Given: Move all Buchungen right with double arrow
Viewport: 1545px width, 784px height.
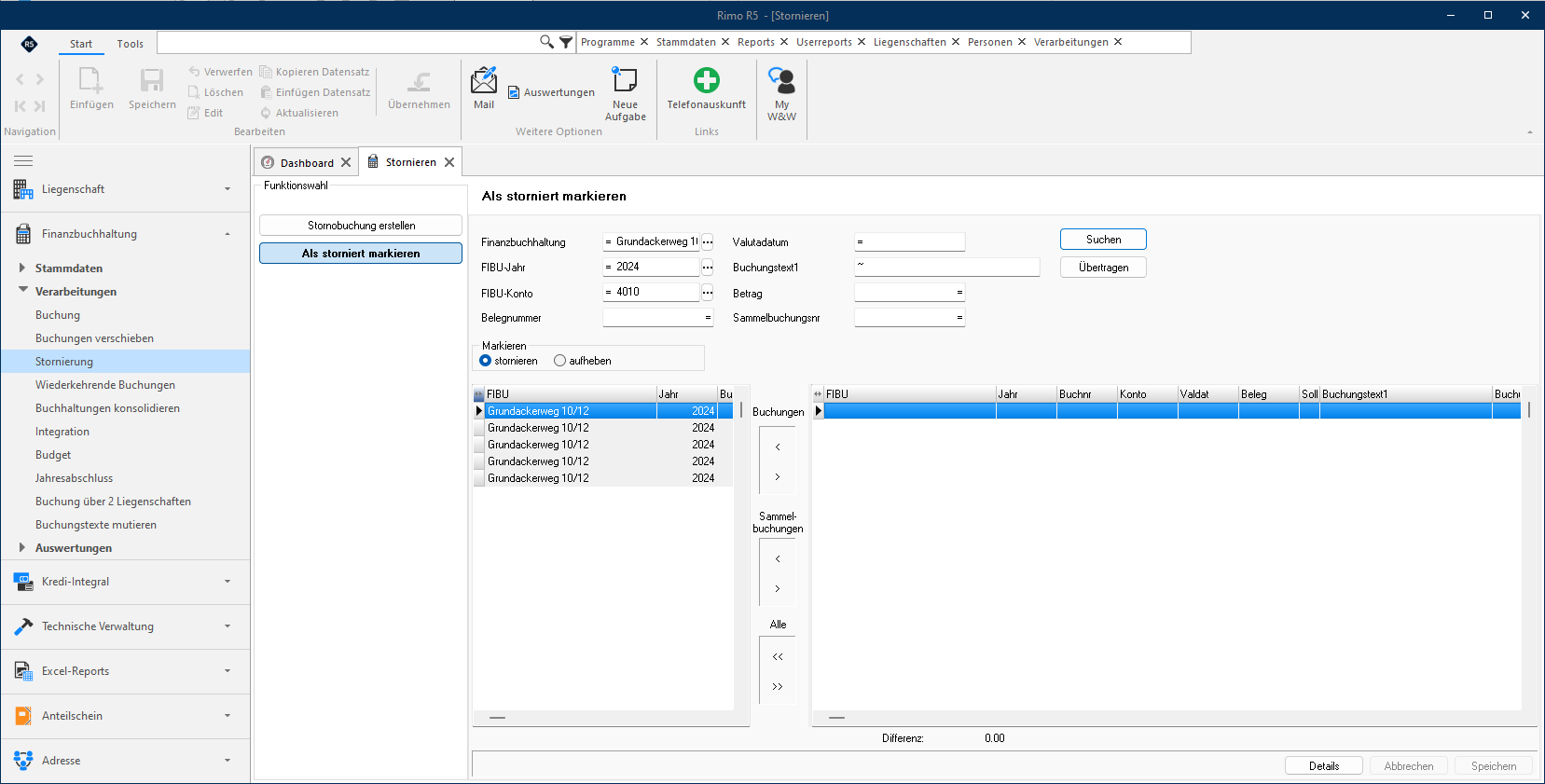Looking at the screenshot, I should point(778,687).
